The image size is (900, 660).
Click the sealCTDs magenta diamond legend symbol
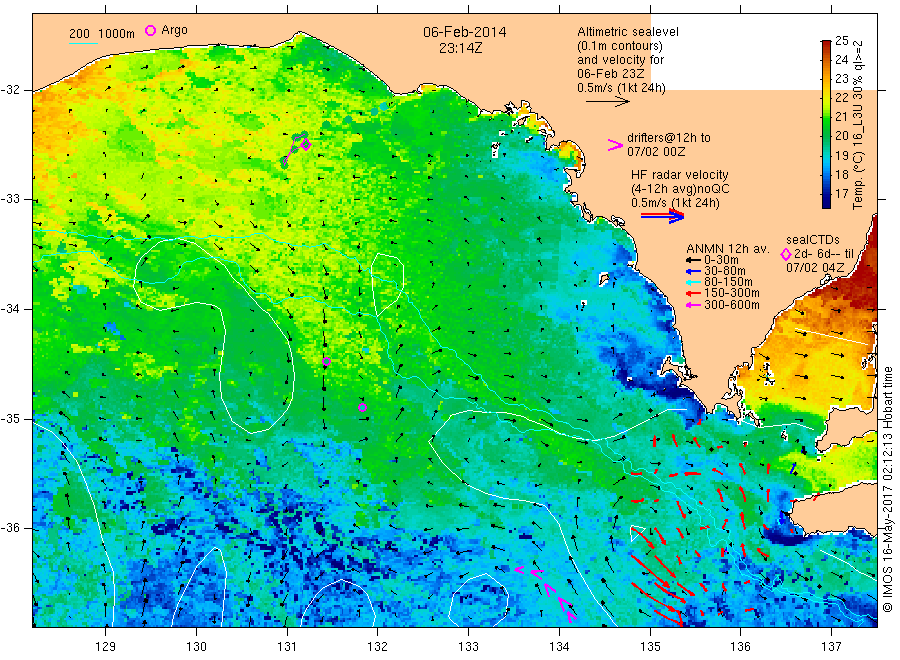pos(786,254)
